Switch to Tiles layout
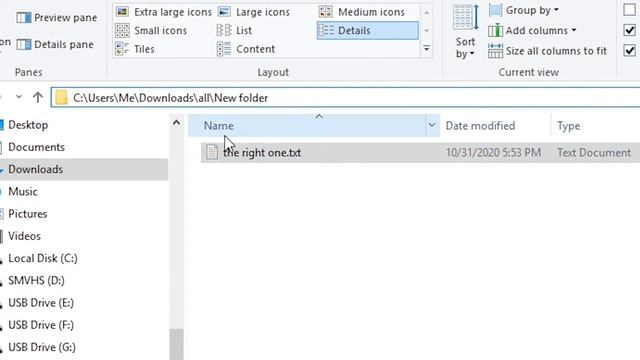The width and height of the screenshot is (640, 360). 135,49
